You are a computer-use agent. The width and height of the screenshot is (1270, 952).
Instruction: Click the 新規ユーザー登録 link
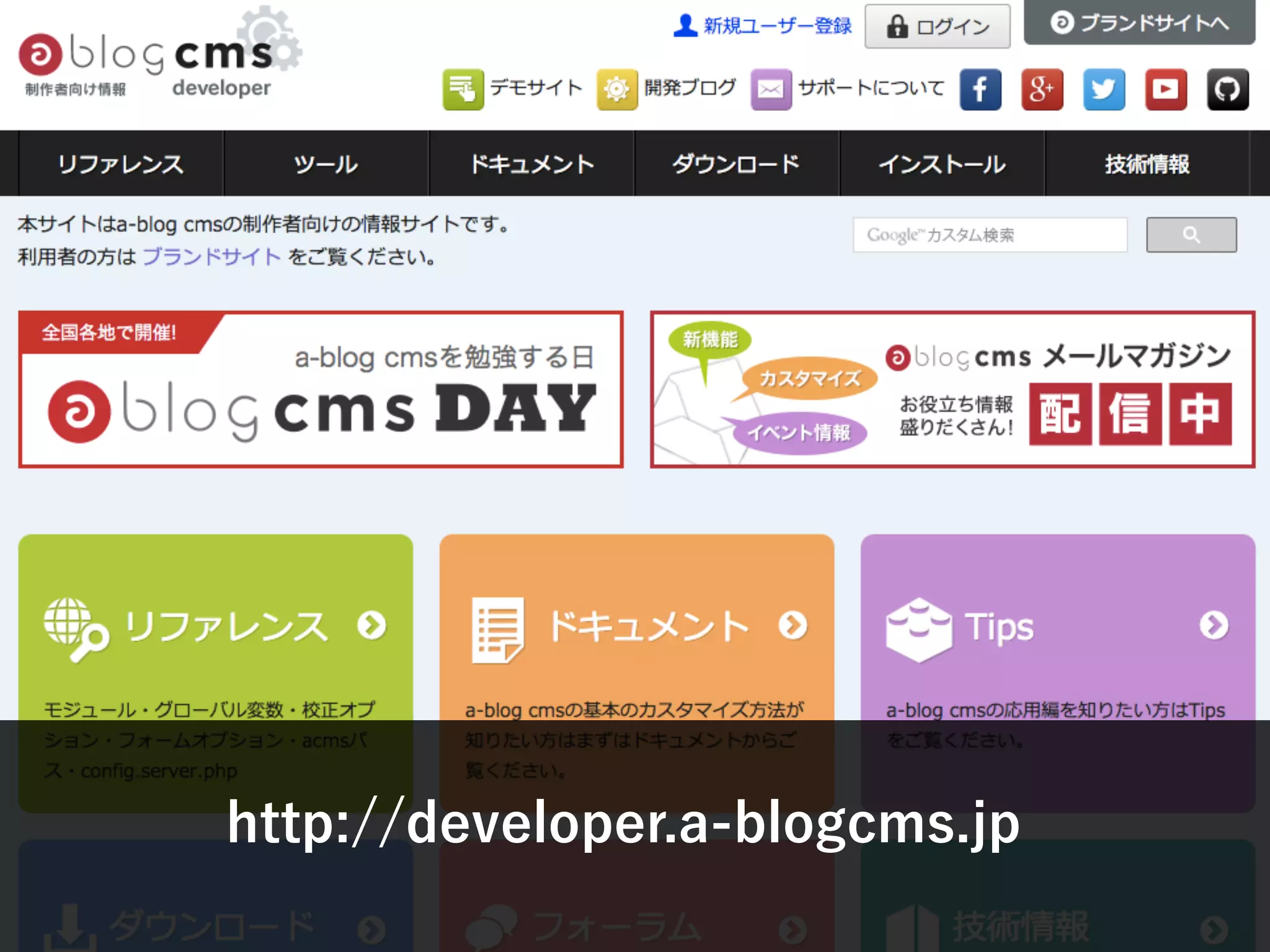tap(778, 26)
